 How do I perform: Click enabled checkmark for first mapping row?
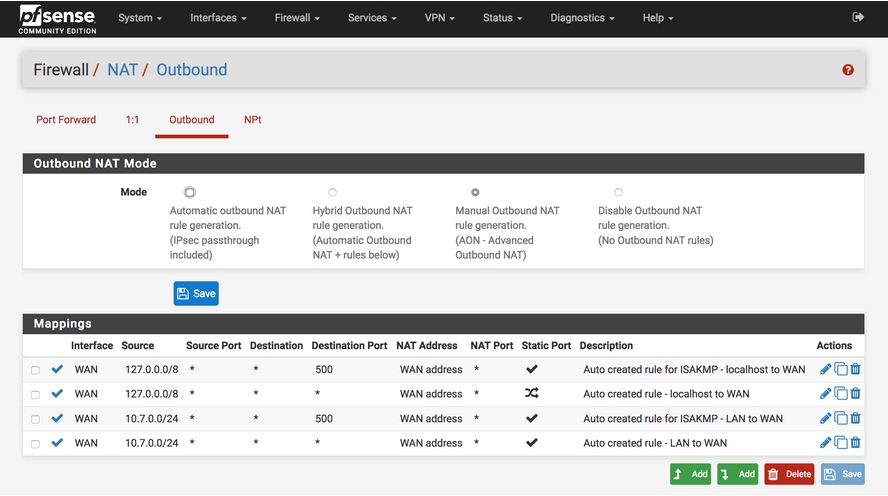(x=57, y=369)
